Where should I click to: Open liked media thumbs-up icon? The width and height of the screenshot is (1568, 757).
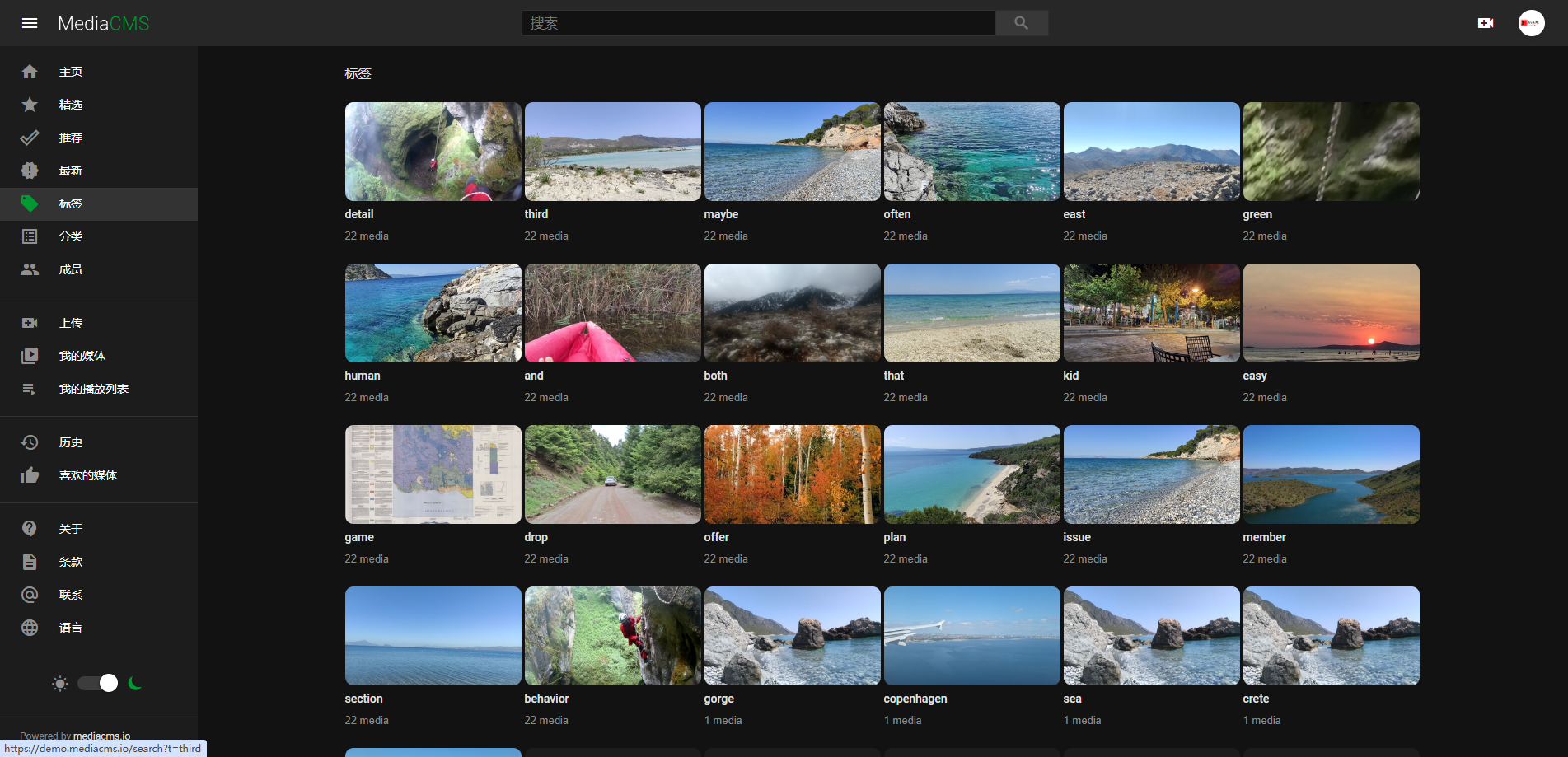[x=30, y=475]
